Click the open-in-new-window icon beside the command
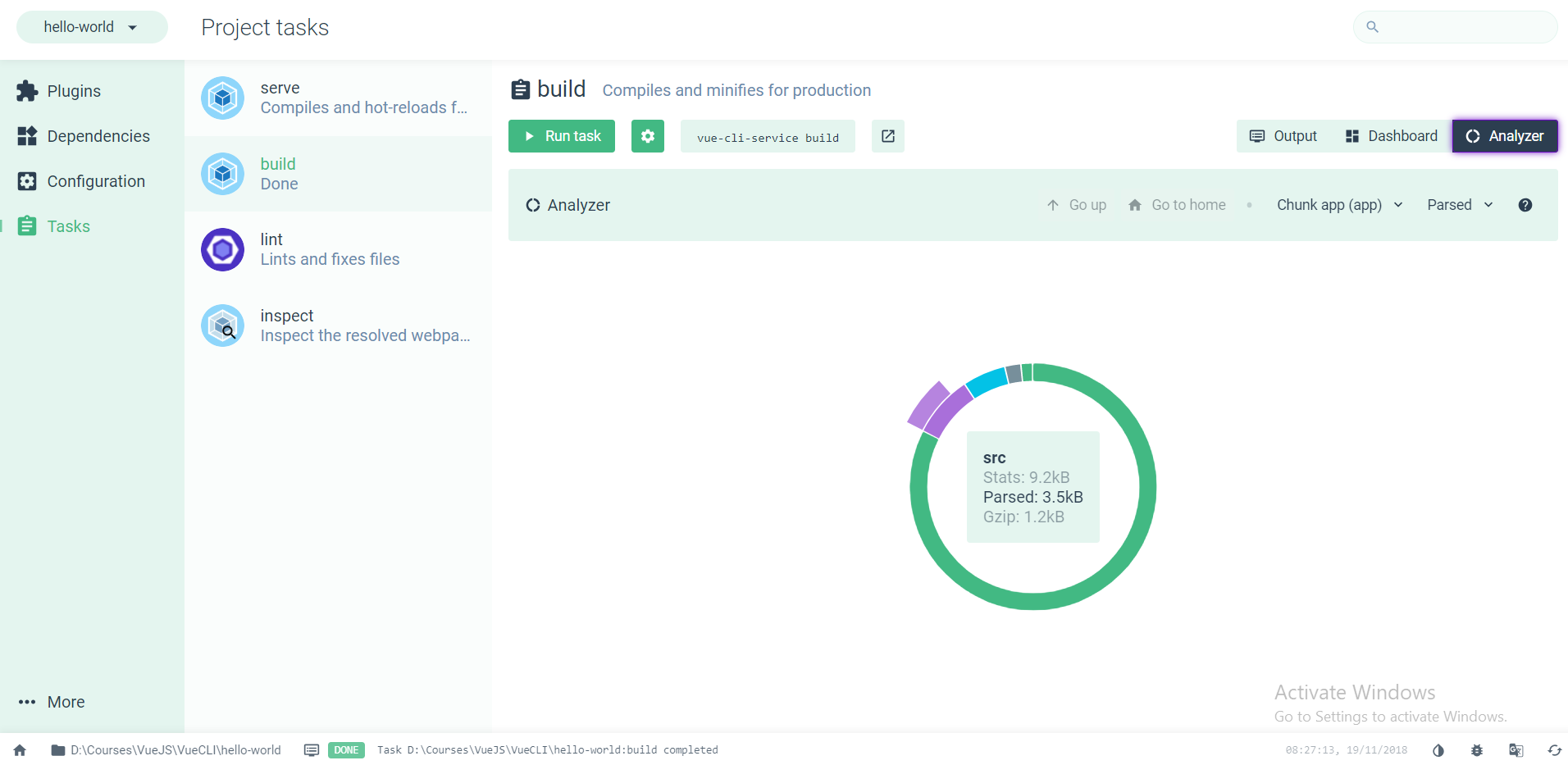The width and height of the screenshot is (1568, 765). pyautogui.click(x=887, y=136)
